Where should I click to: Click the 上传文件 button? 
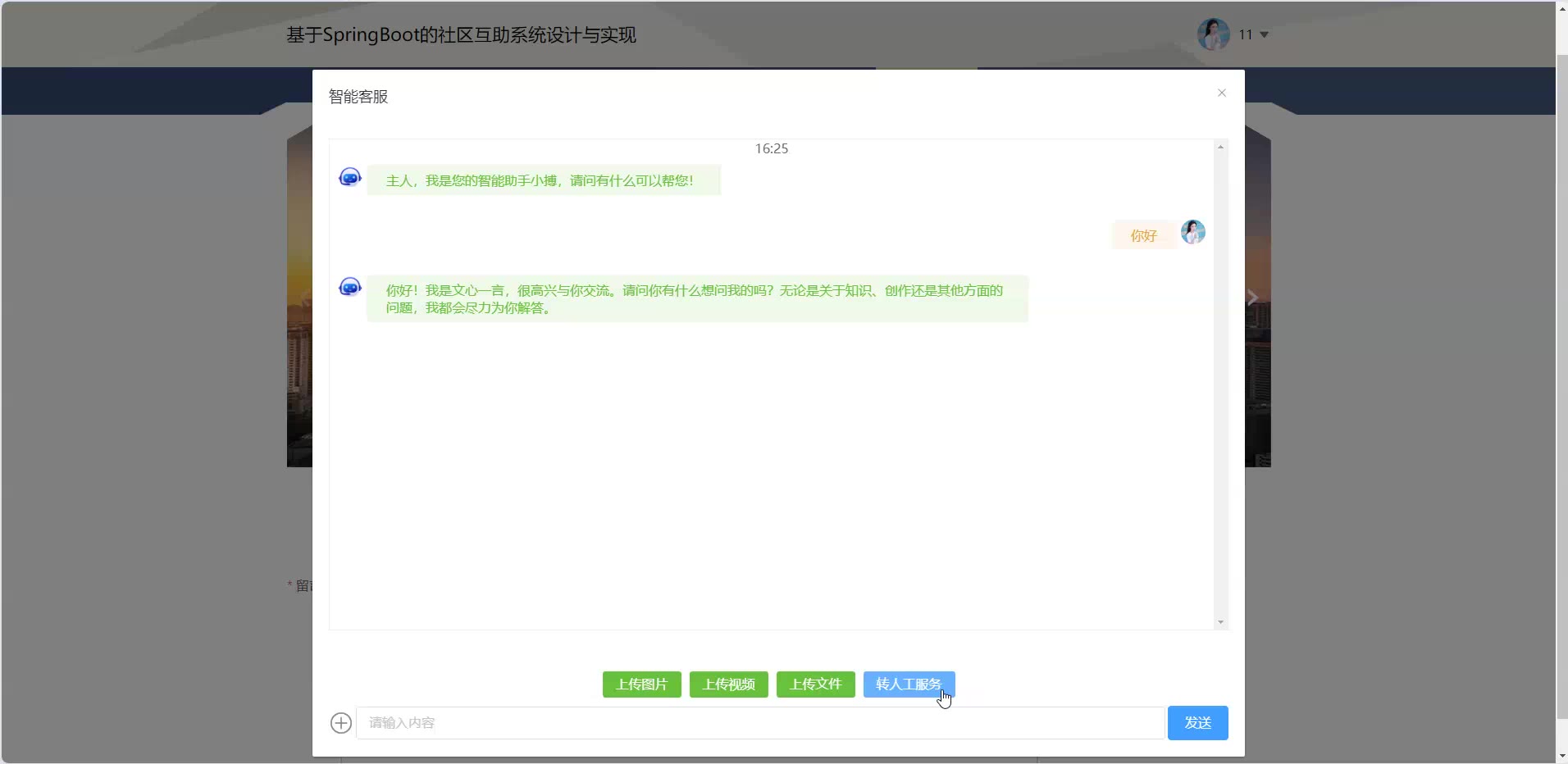click(815, 684)
